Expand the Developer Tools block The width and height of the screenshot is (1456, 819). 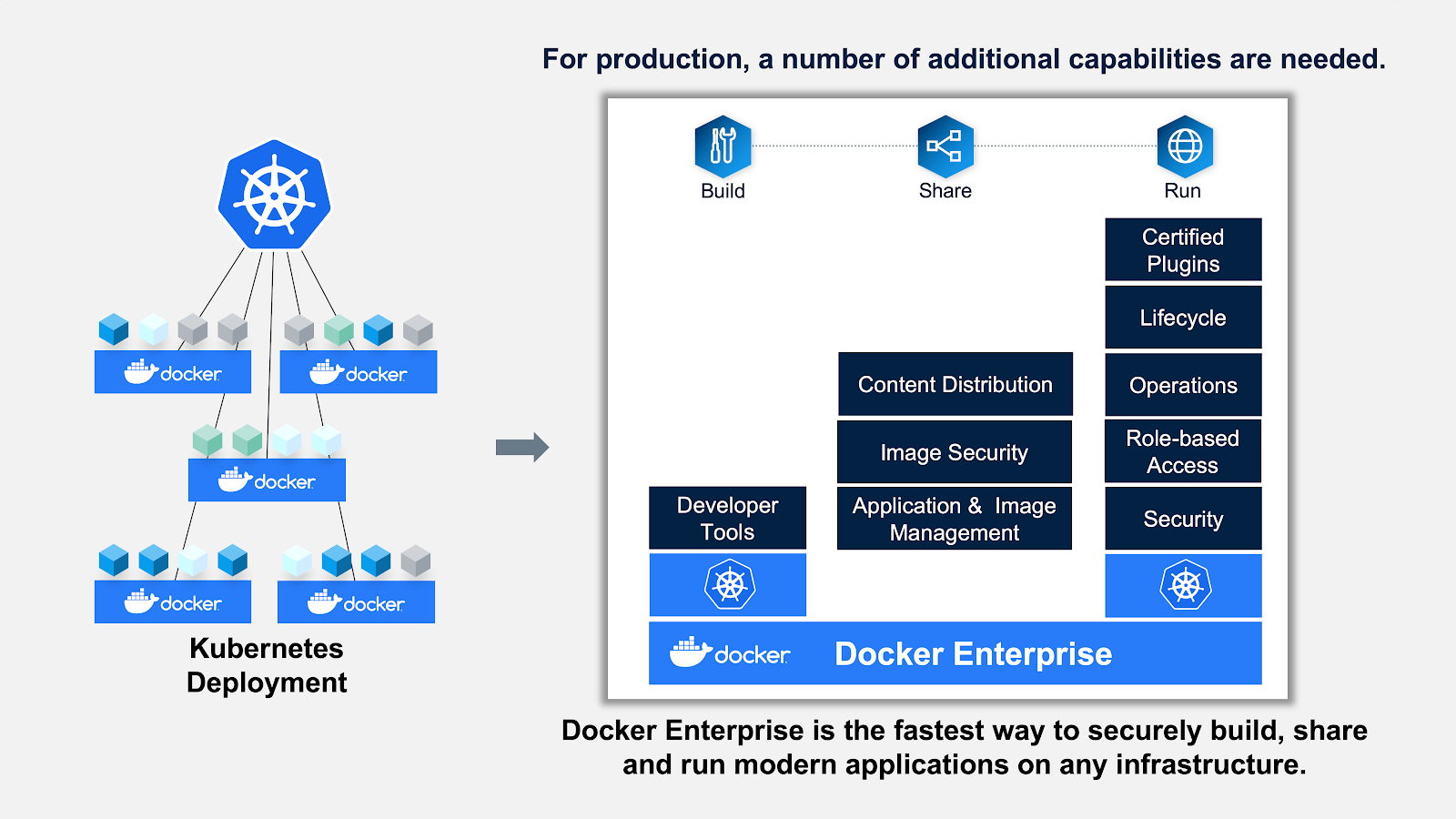pyautogui.click(x=726, y=518)
